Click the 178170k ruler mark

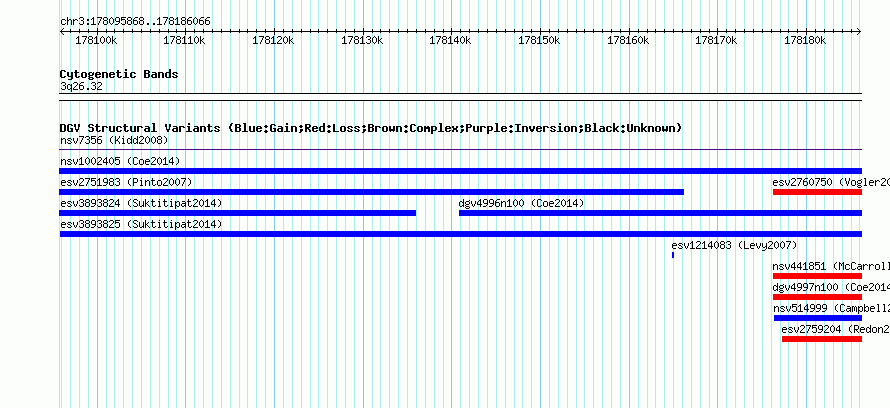click(717, 40)
